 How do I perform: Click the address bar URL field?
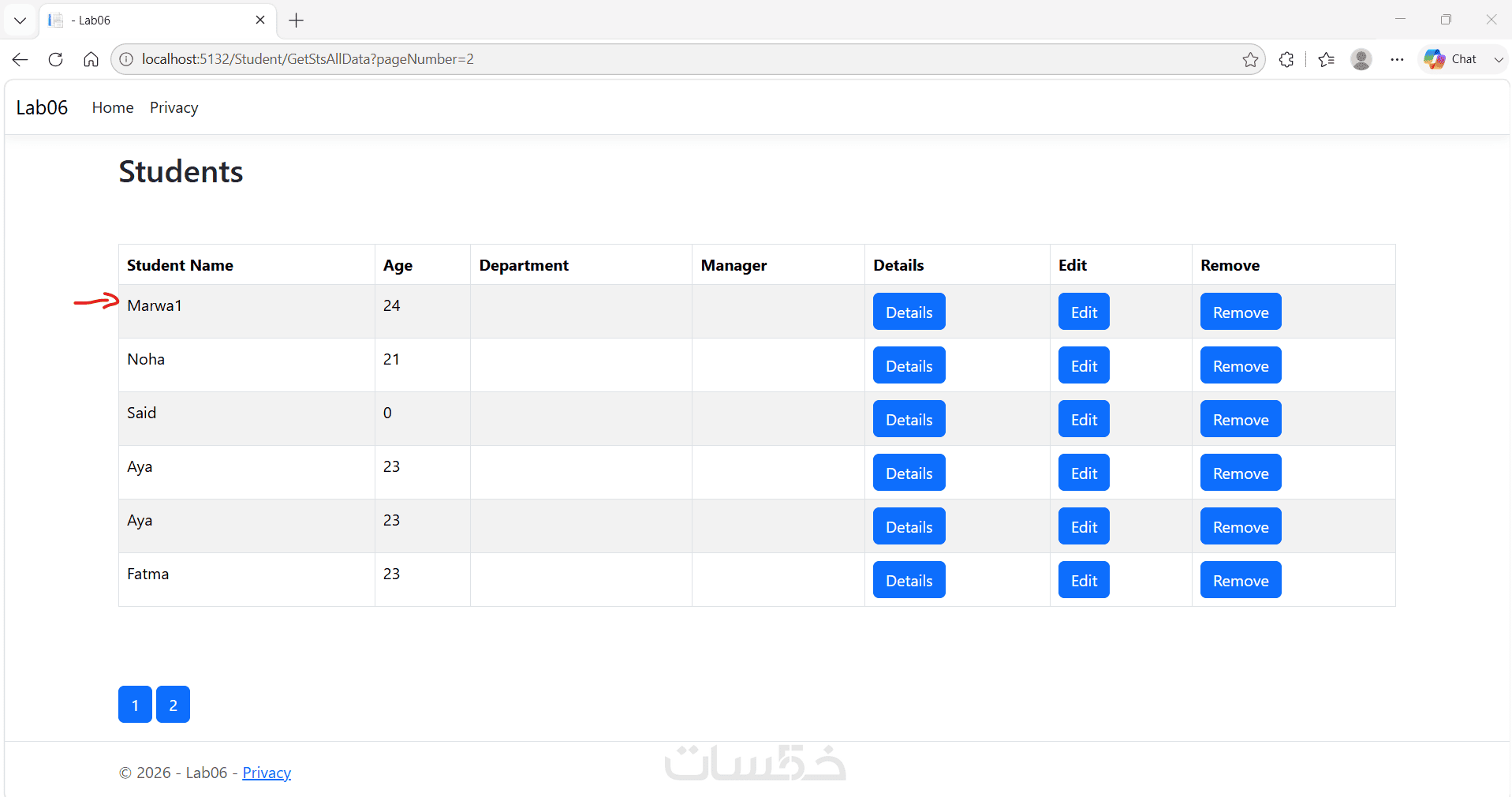686,59
